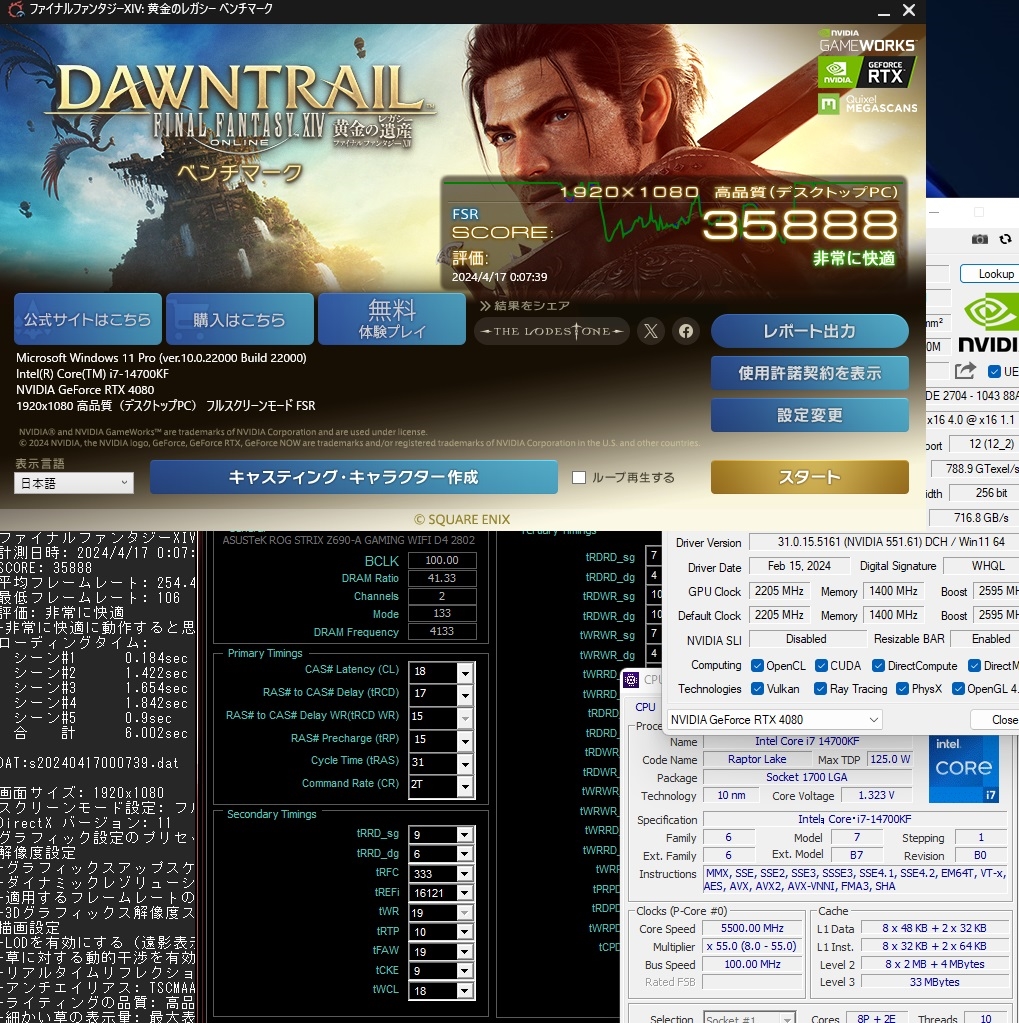This screenshot has width=1019, height=1023.
Task: Click the purchase here button
Action: point(239,319)
